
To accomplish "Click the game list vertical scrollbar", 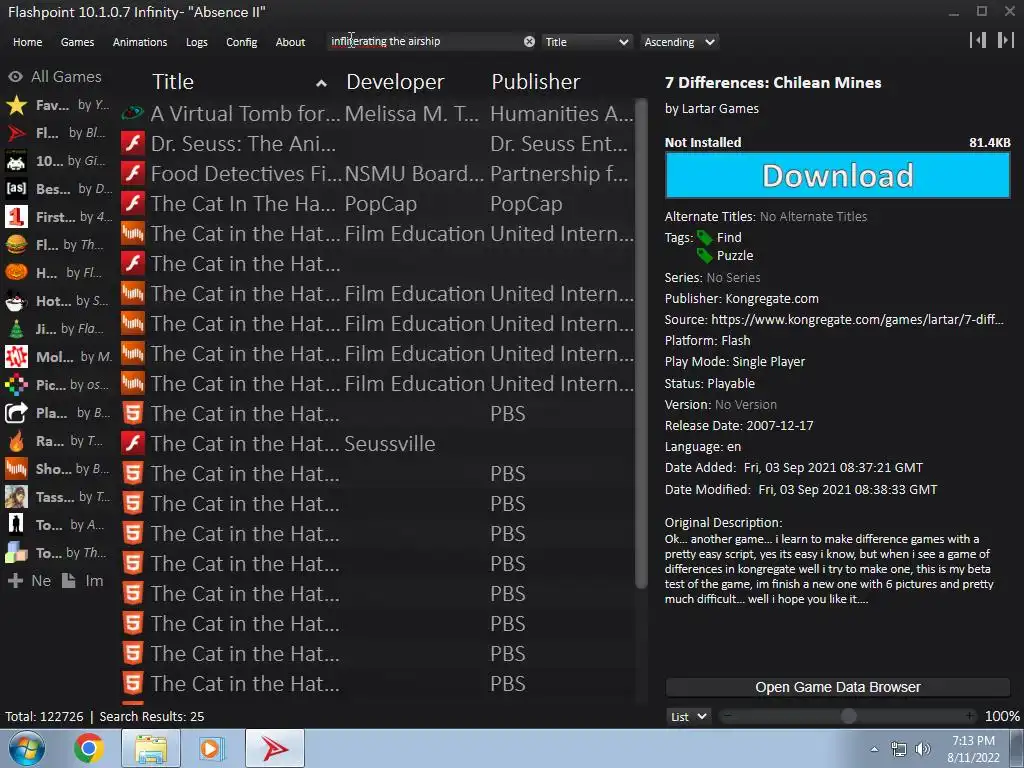I will pos(641,344).
